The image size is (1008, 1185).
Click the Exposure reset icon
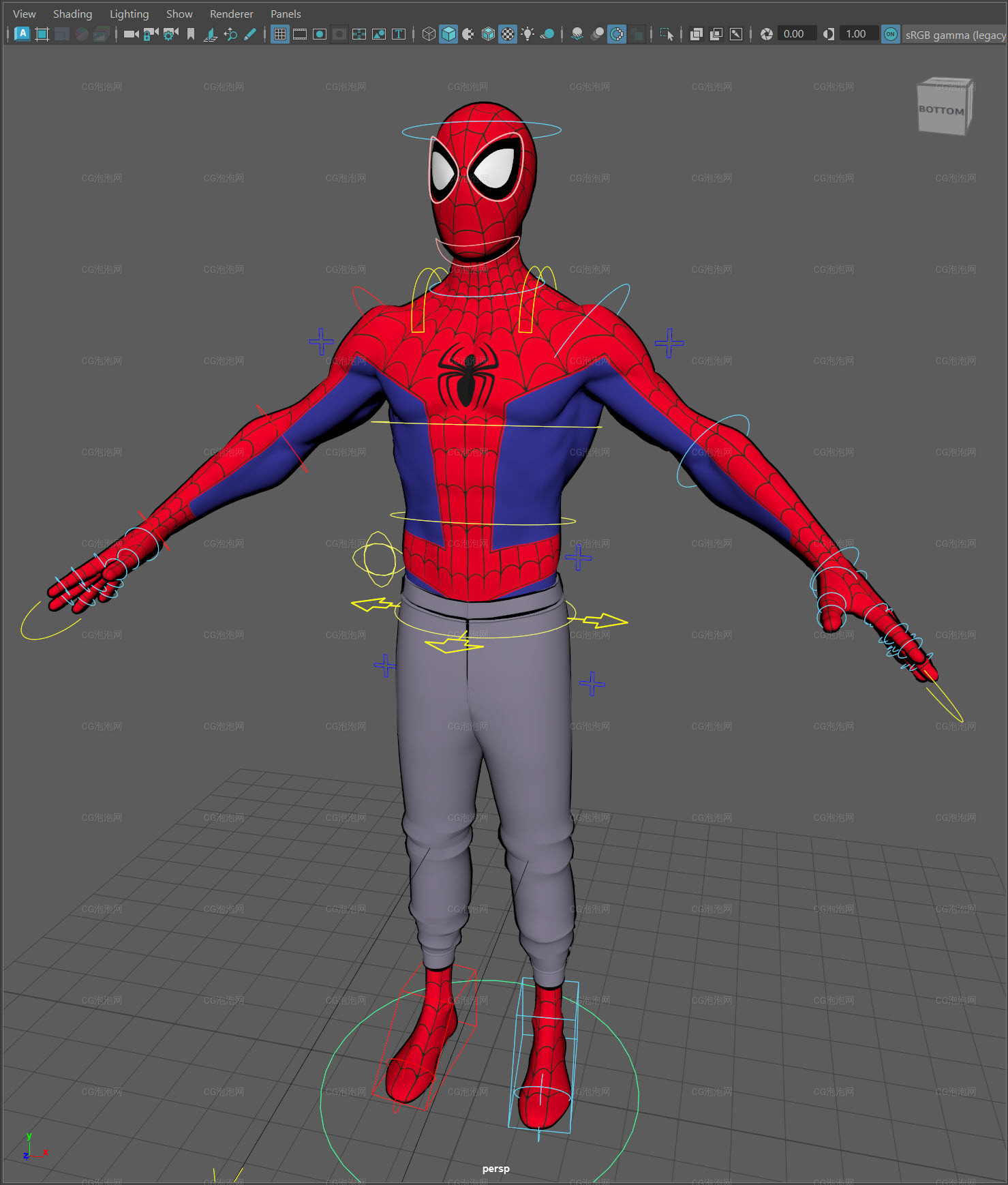(767, 34)
